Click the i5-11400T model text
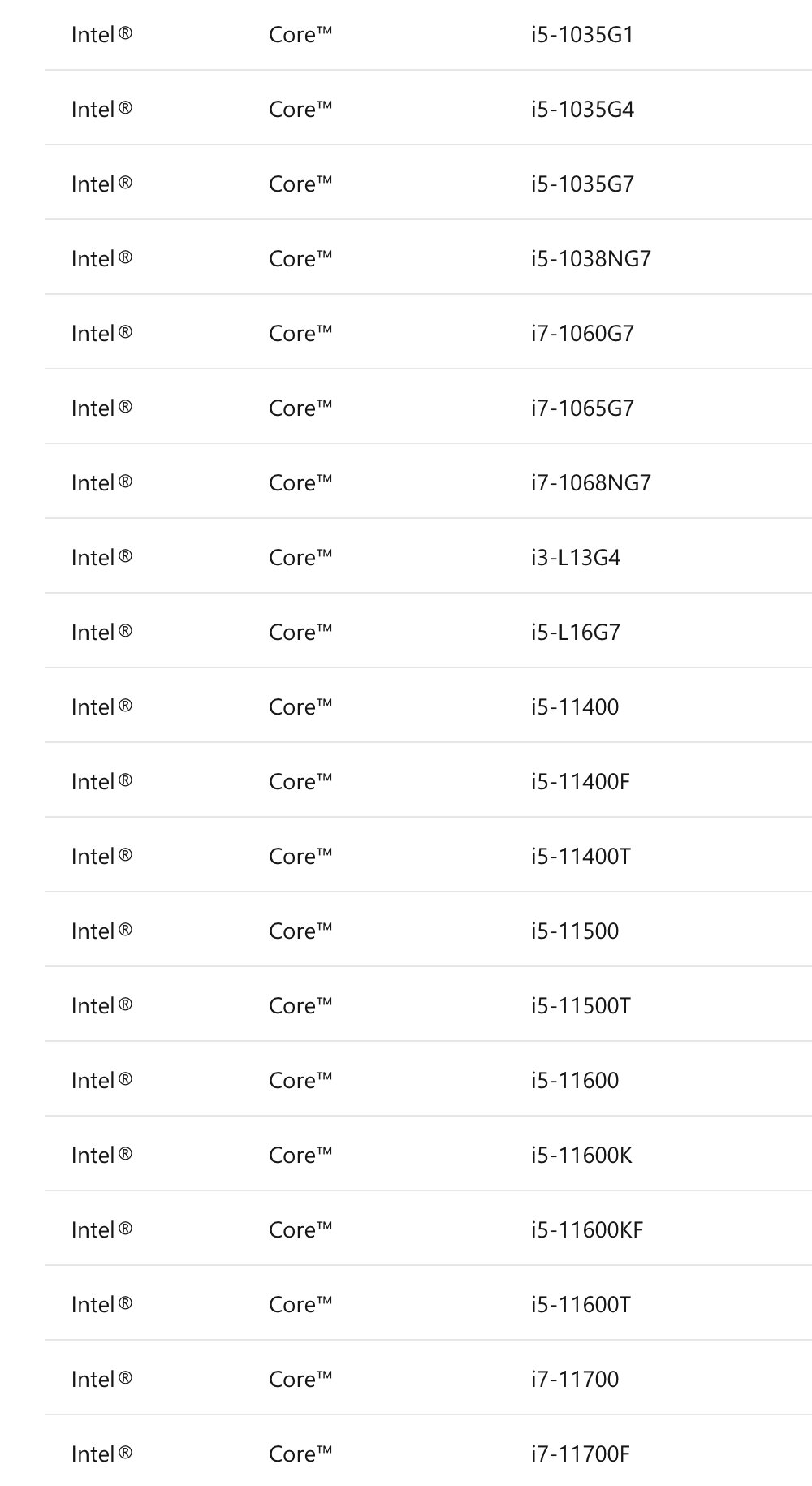The height and width of the screenshot is (1486, 812). (x=581, y=857)
